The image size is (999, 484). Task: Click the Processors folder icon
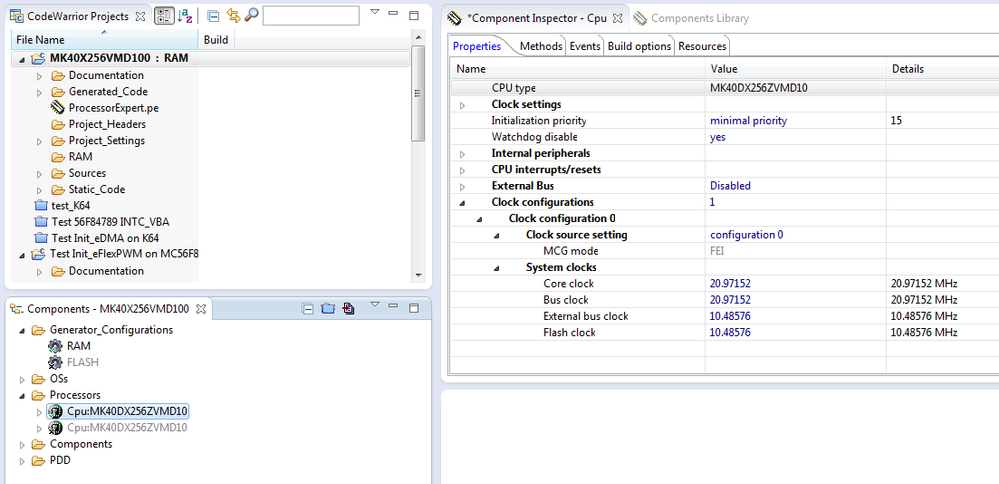coord(39,395)
